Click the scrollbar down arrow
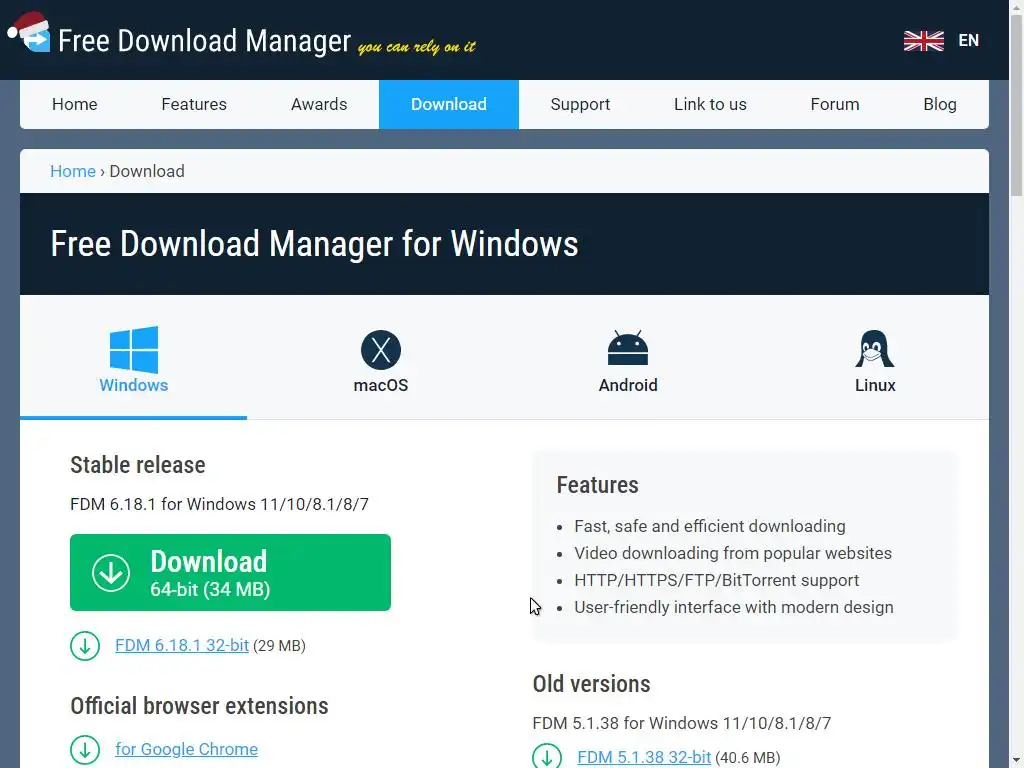 [1016, 761]
